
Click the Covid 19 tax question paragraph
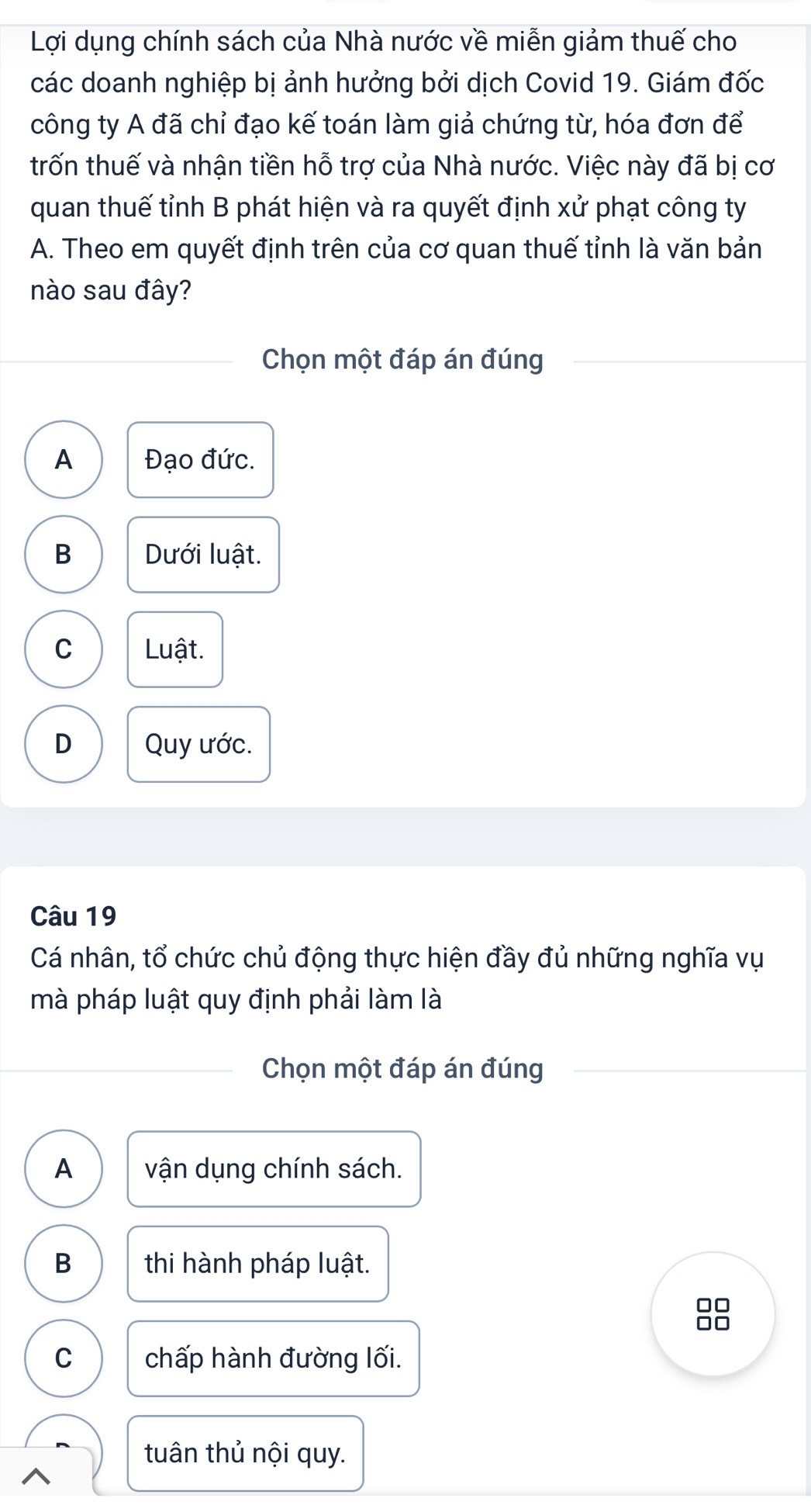point(397,165)
